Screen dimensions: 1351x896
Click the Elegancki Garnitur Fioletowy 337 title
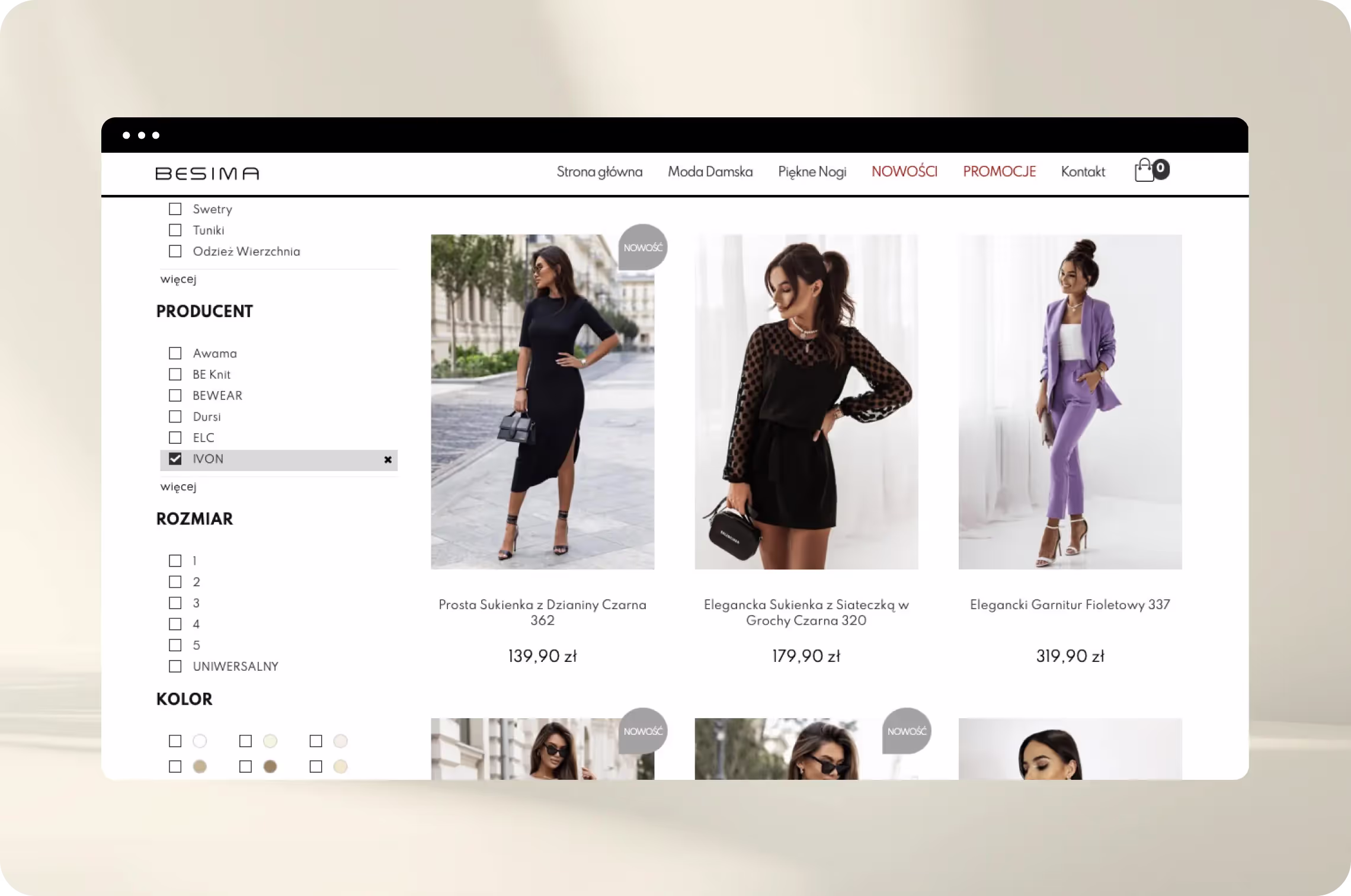(1070, 605)
